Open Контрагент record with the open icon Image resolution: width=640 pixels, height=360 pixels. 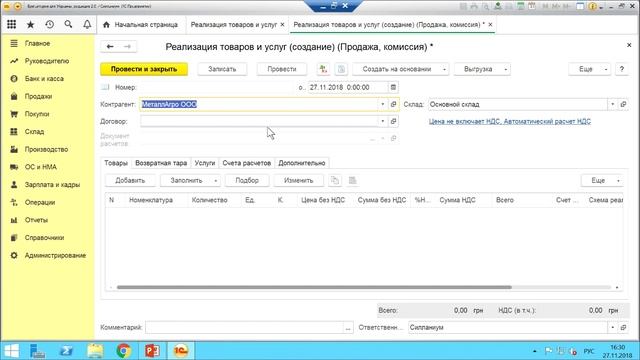[393, 104]
